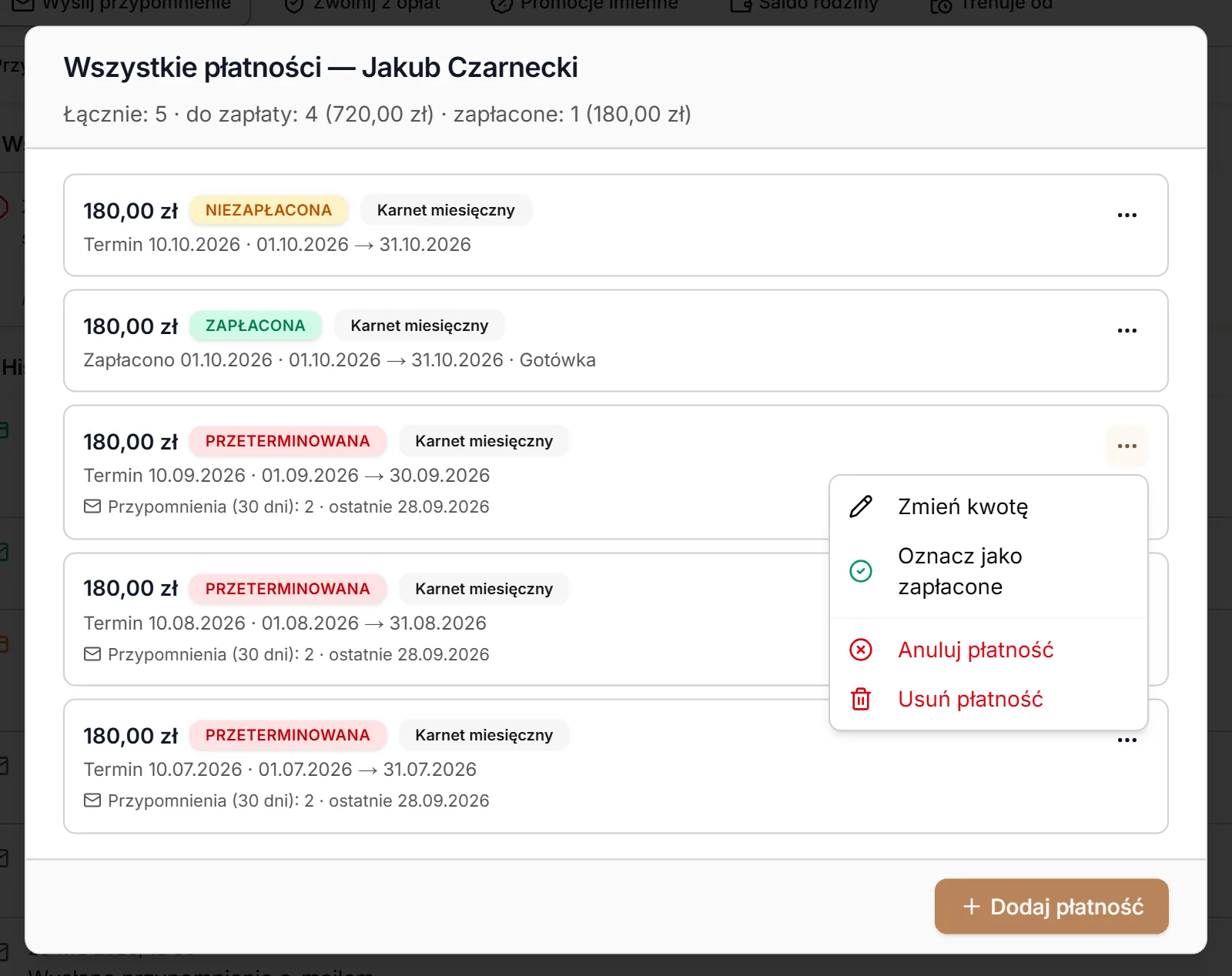The width and height of the screenshot is (1232, 976).
Task: Click the text Termin 10.07.2026 · 01.07.2026 → 31.07.2026
Action: click(x=280, y=770)
